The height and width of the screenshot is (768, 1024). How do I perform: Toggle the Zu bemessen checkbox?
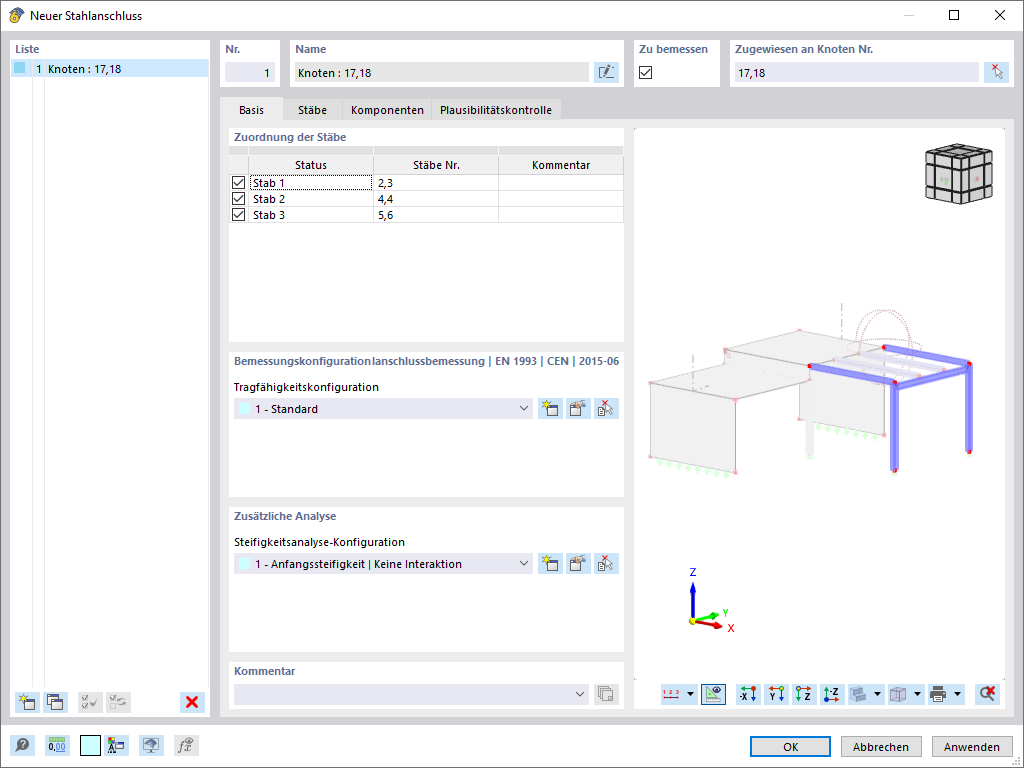click(x=645, y=72)
